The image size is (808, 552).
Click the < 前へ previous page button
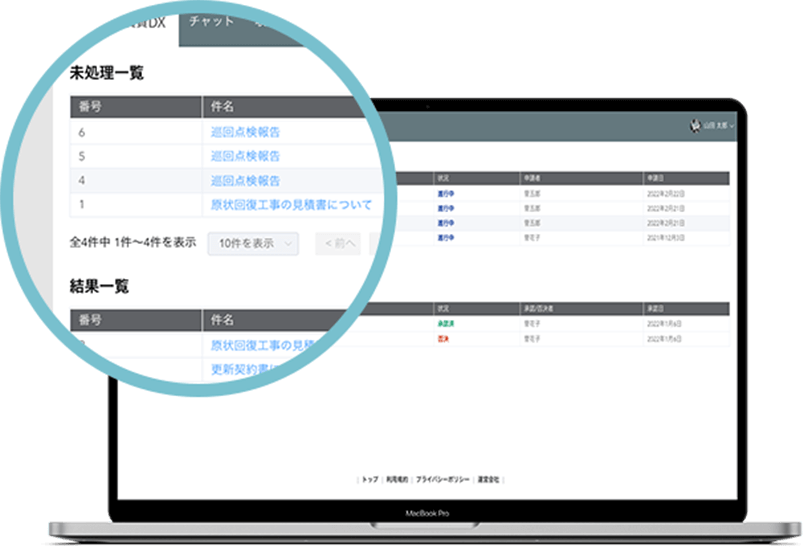tap(336, 243)
